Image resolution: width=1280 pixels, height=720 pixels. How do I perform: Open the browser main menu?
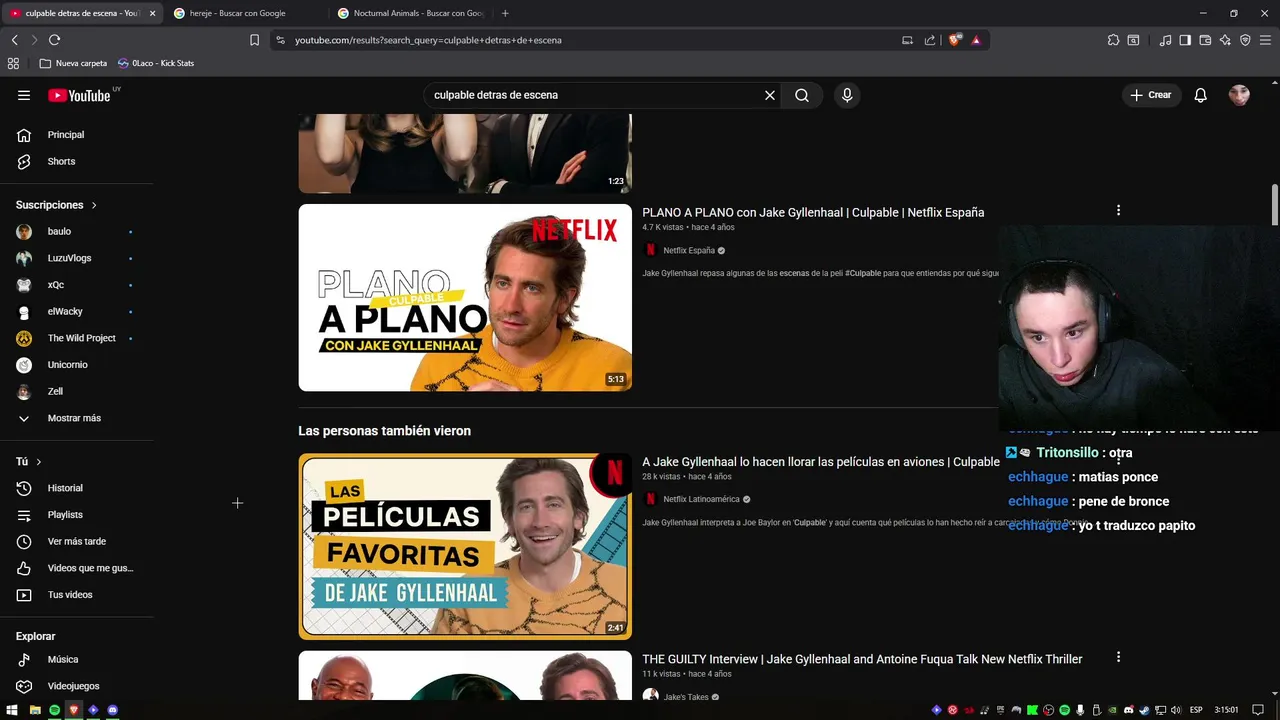point(1266,40)
